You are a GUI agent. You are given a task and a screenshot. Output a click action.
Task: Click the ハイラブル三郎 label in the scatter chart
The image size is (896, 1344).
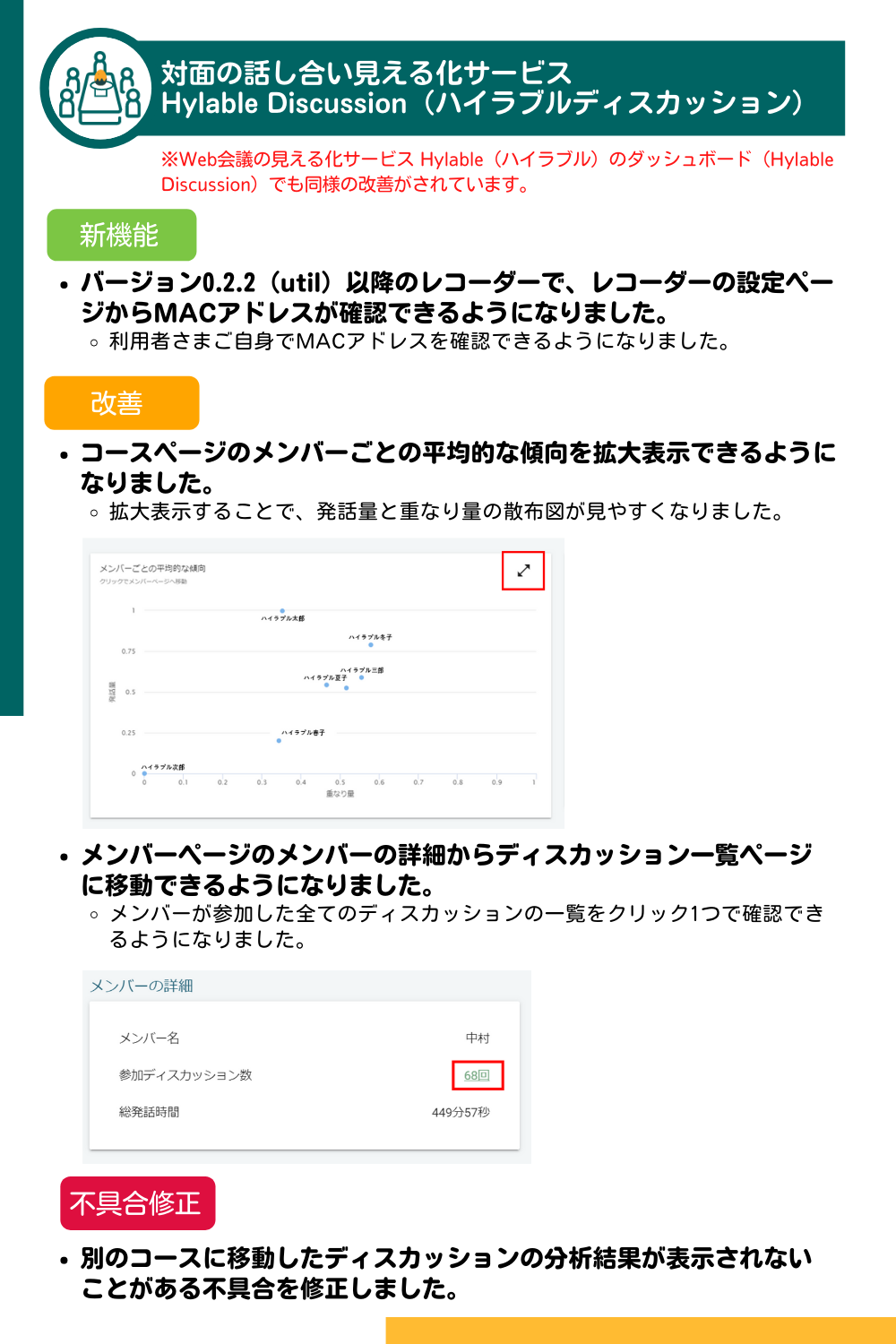pos(362,670)
